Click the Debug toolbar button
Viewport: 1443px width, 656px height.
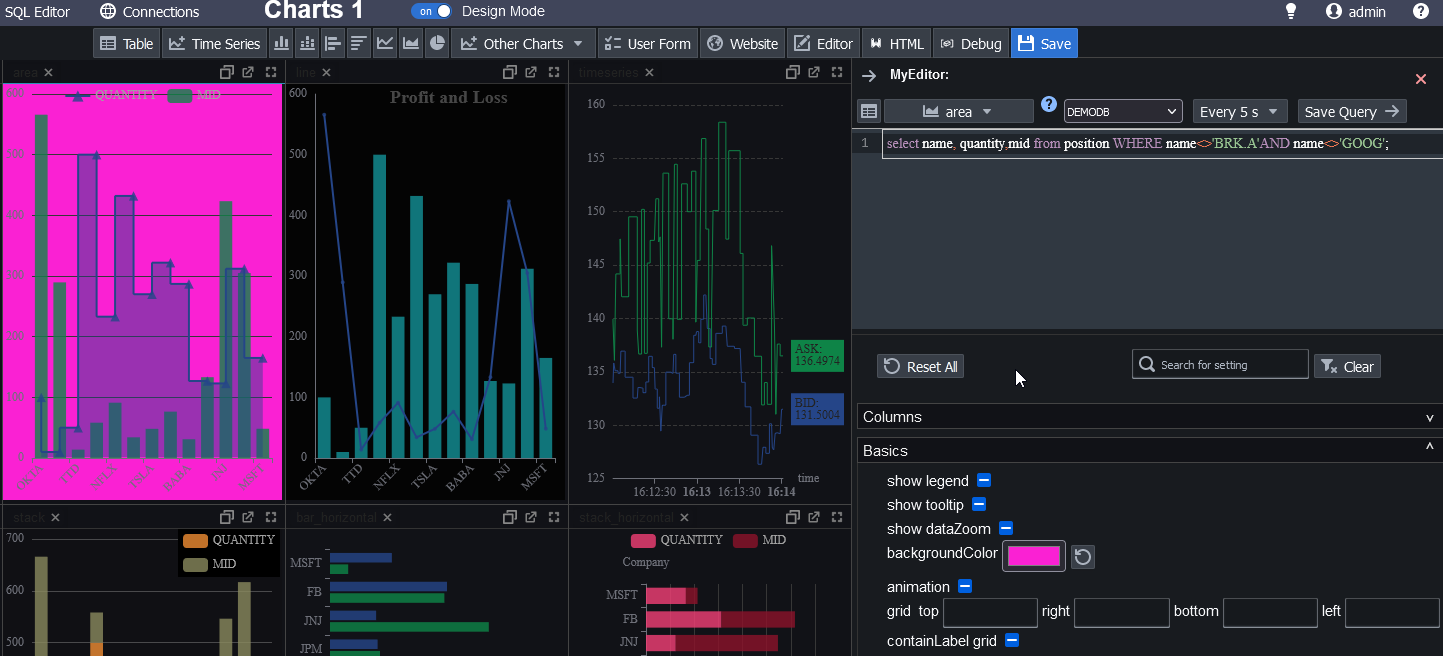click(x=971, y=43)
